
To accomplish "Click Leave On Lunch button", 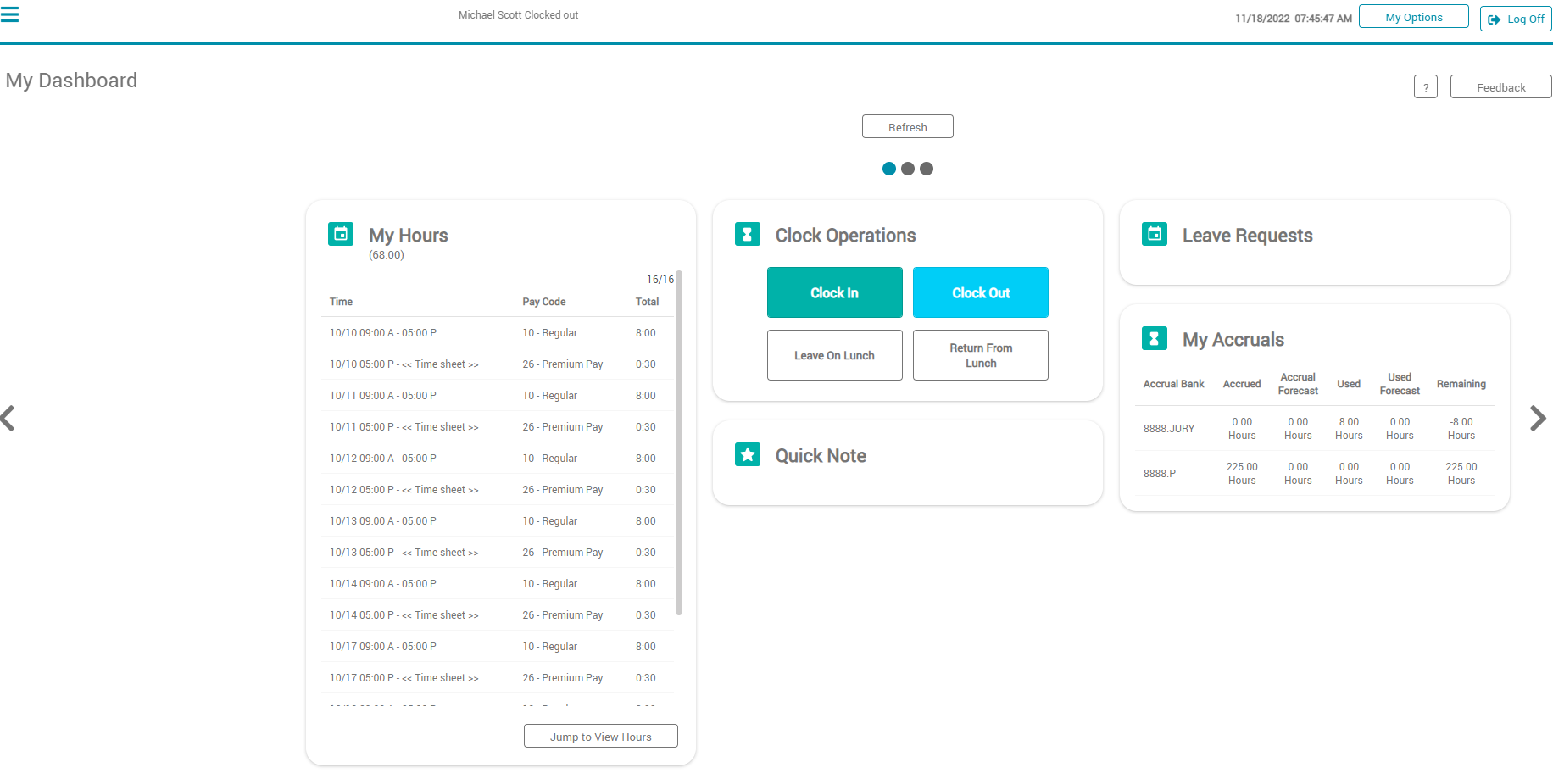I will [x=835, y=355].
